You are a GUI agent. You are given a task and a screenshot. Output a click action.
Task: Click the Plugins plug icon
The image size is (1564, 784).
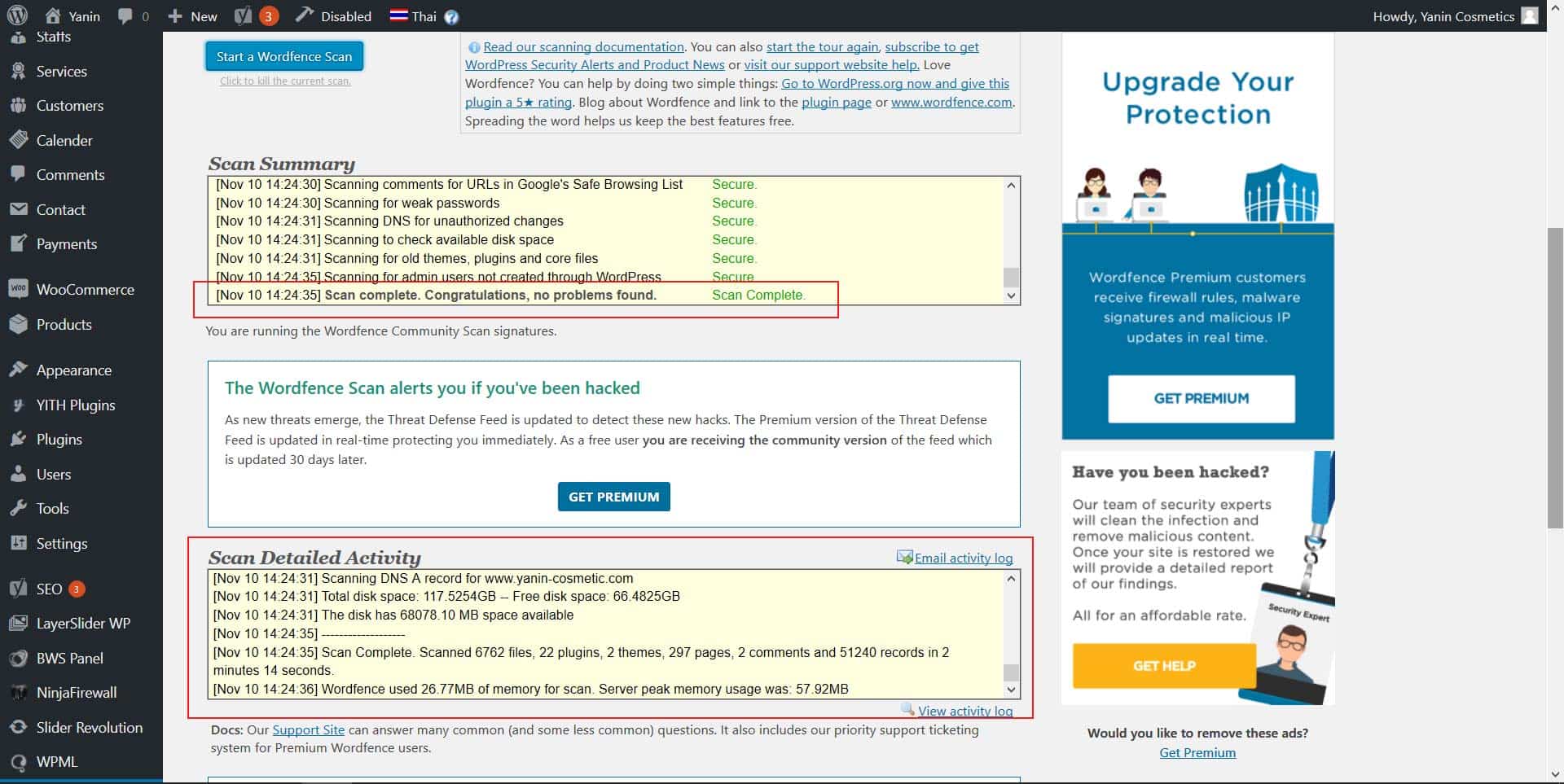click(x=19, y=439)
